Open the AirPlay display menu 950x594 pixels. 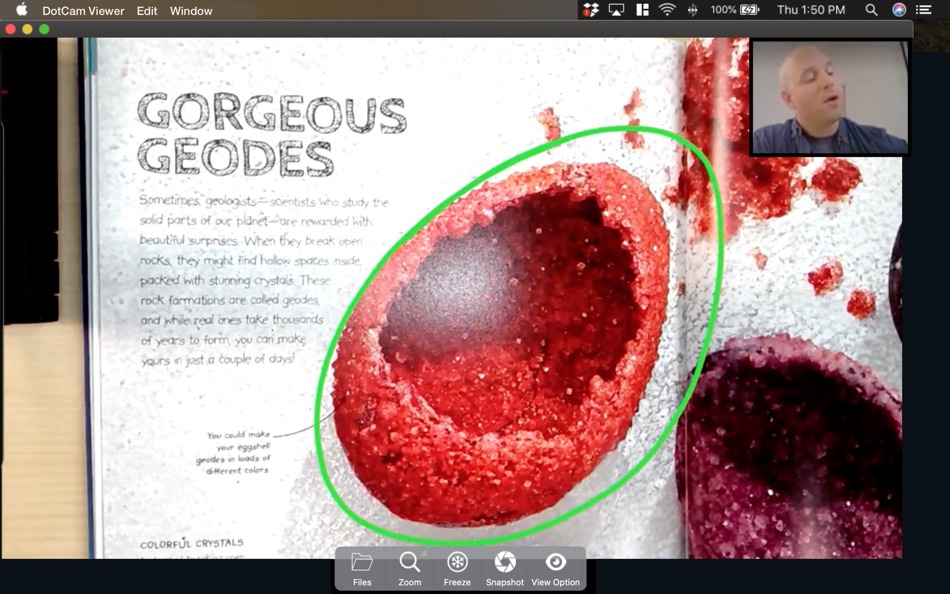(616, 10)
